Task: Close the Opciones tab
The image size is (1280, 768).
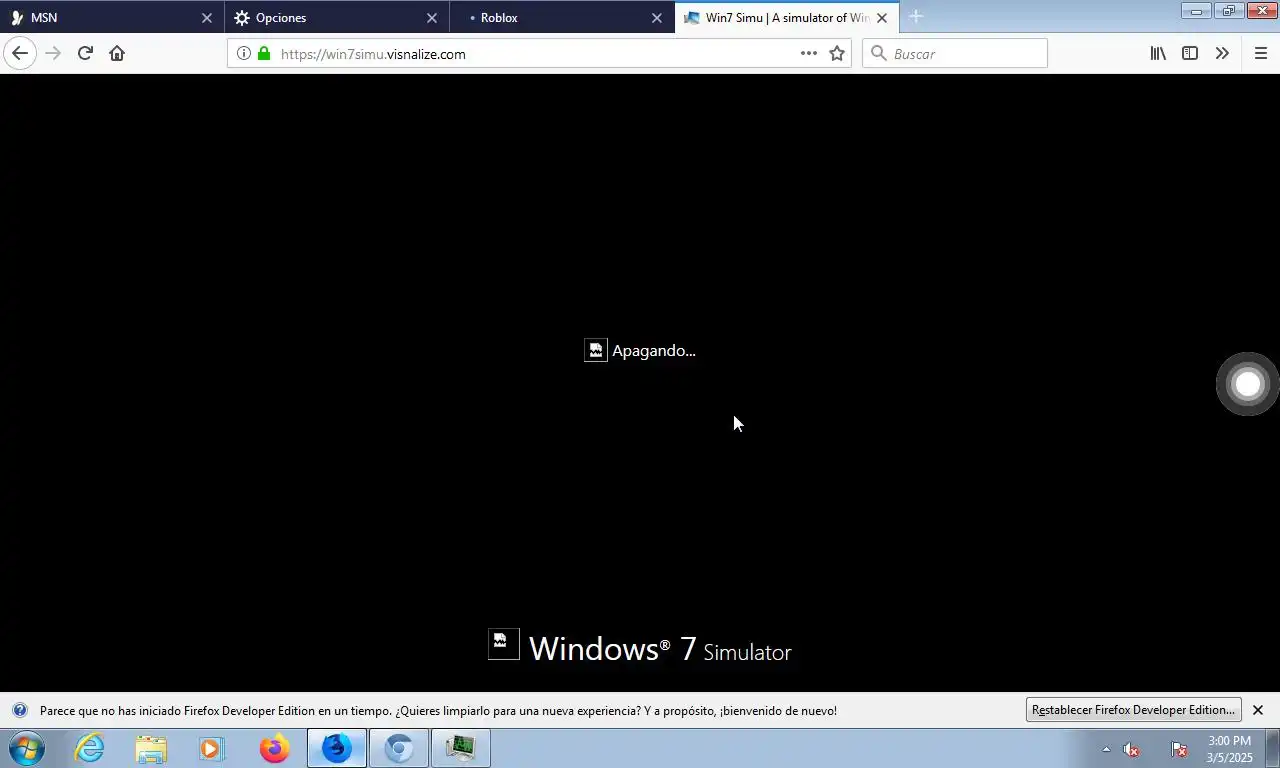Action: 432,18
